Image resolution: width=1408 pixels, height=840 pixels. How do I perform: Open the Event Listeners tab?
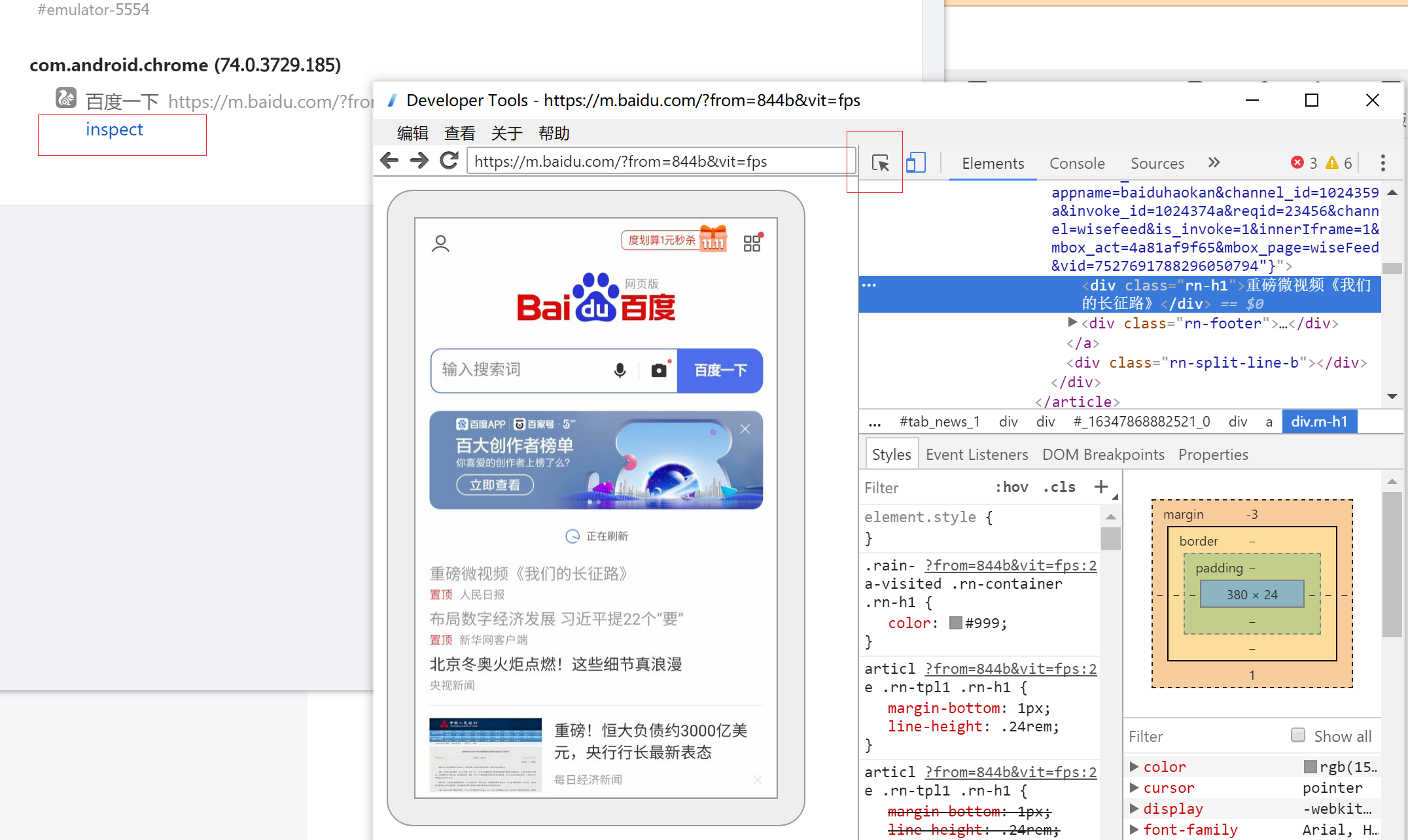(976, 455)
